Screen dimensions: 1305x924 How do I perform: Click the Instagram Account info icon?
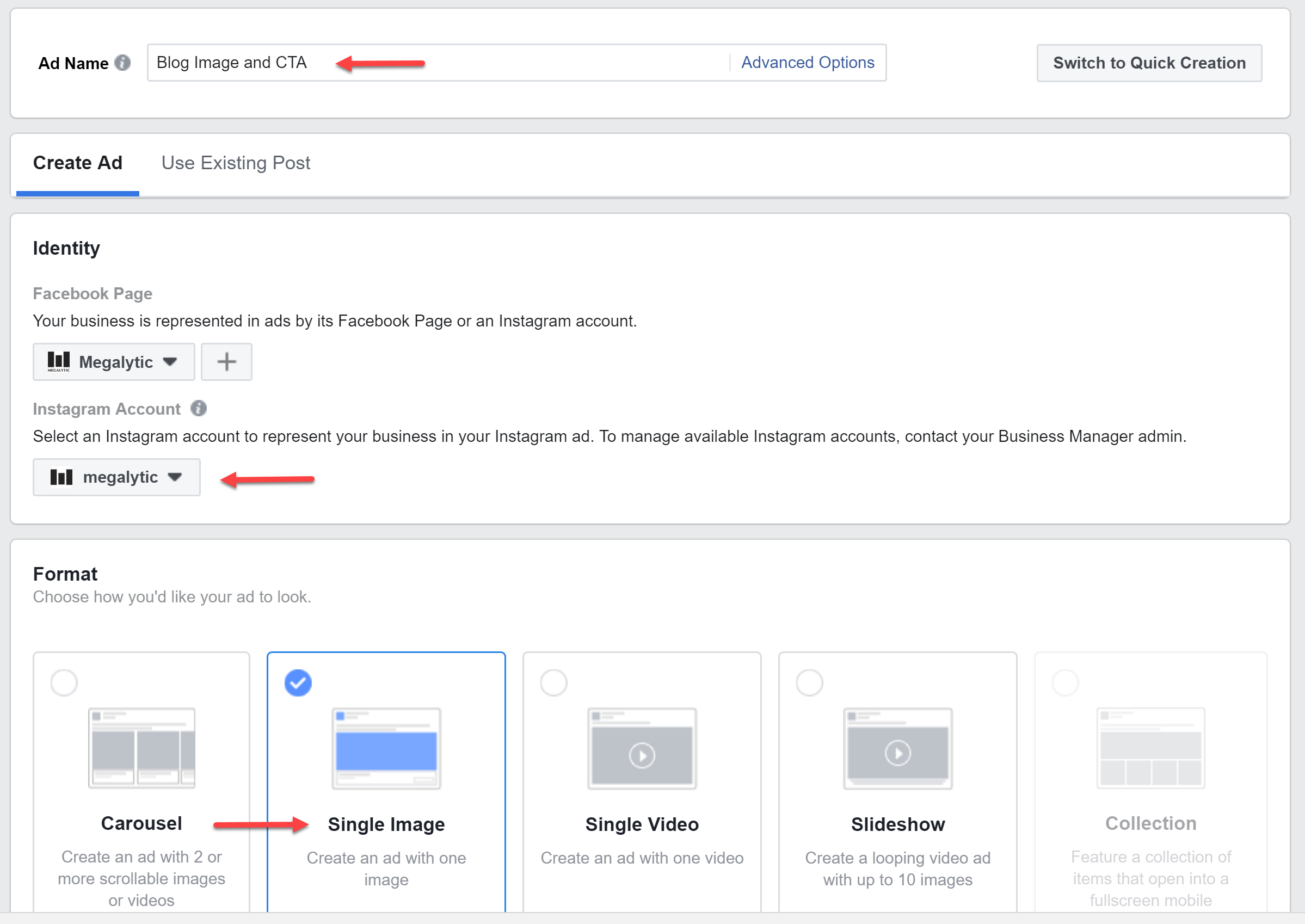(199, 409)
